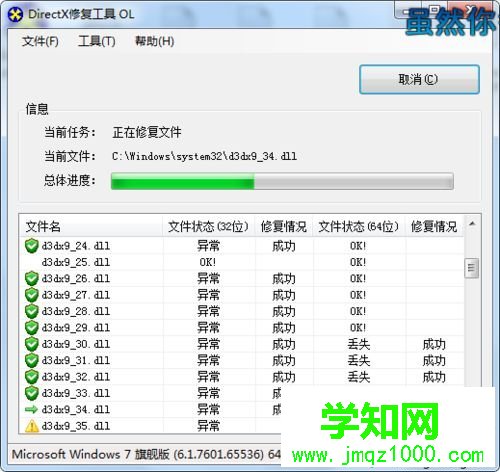This screenshot has height=472, width=500.
Task: Click the 丢失 64位 status for d3dx9_30.dll
Action: coord(359,344)
